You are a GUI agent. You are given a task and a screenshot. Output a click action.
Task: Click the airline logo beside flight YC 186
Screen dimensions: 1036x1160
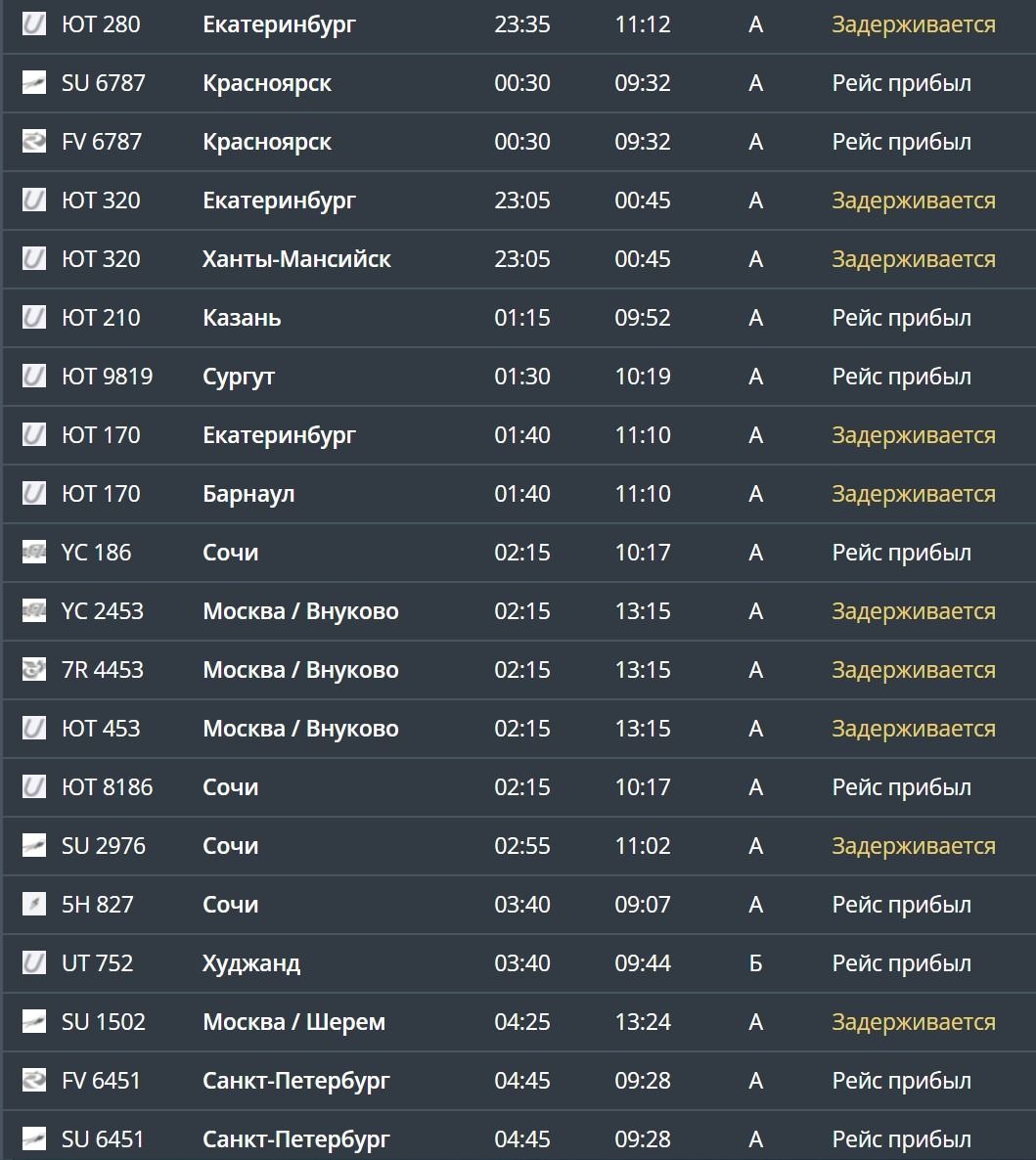pos(34,553)
